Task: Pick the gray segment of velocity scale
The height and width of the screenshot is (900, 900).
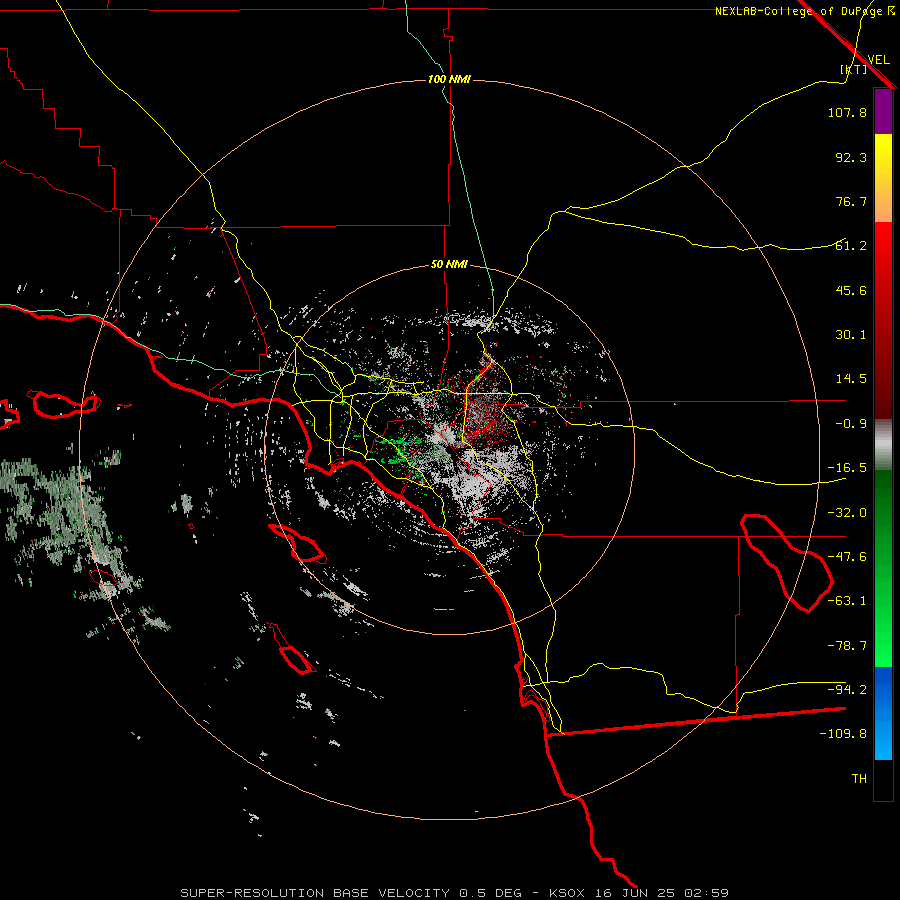Action: pos(883,445)
